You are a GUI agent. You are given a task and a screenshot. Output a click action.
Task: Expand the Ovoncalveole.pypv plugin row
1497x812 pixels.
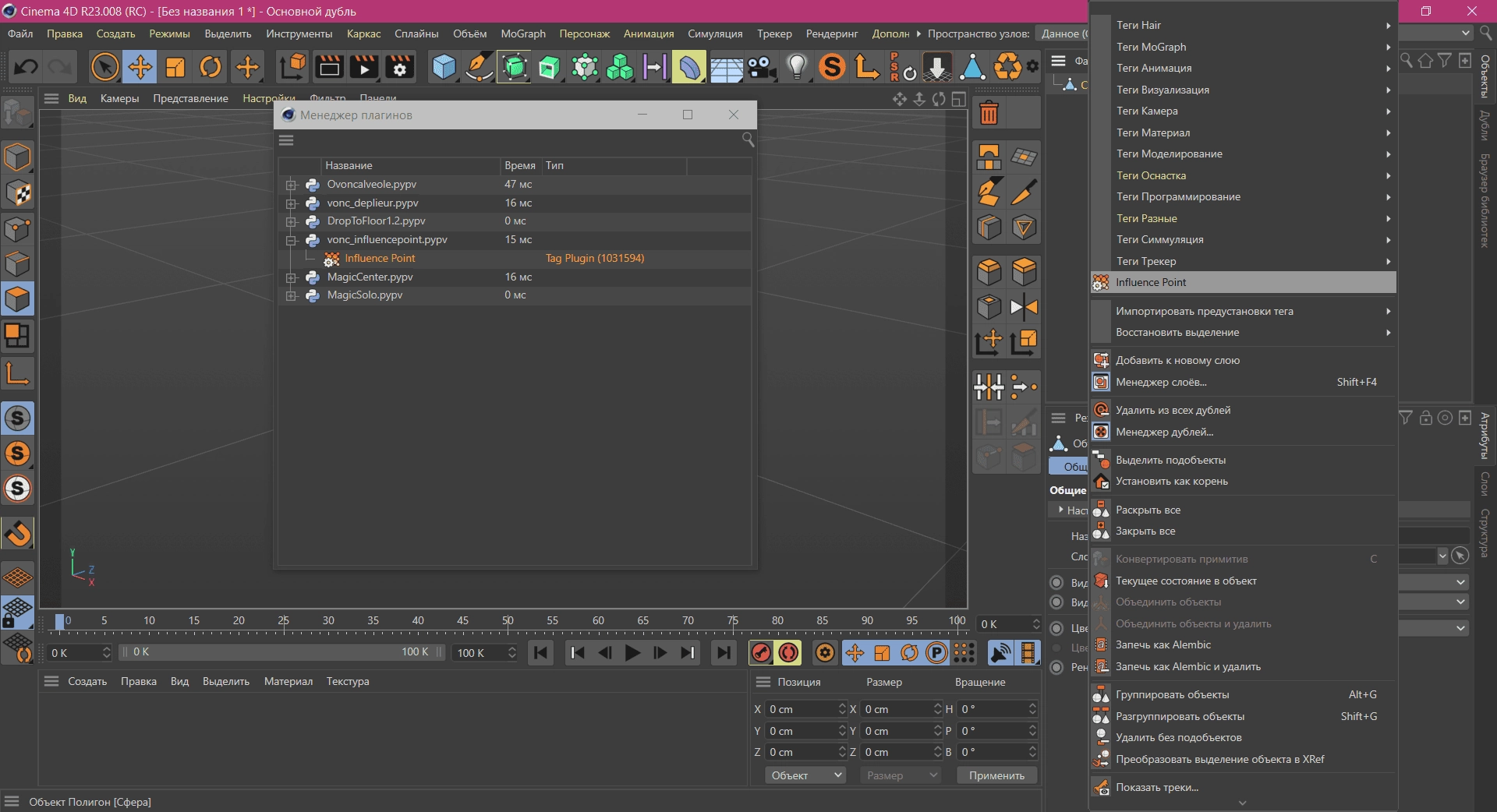pyautogui.click(x=291, y=185)
